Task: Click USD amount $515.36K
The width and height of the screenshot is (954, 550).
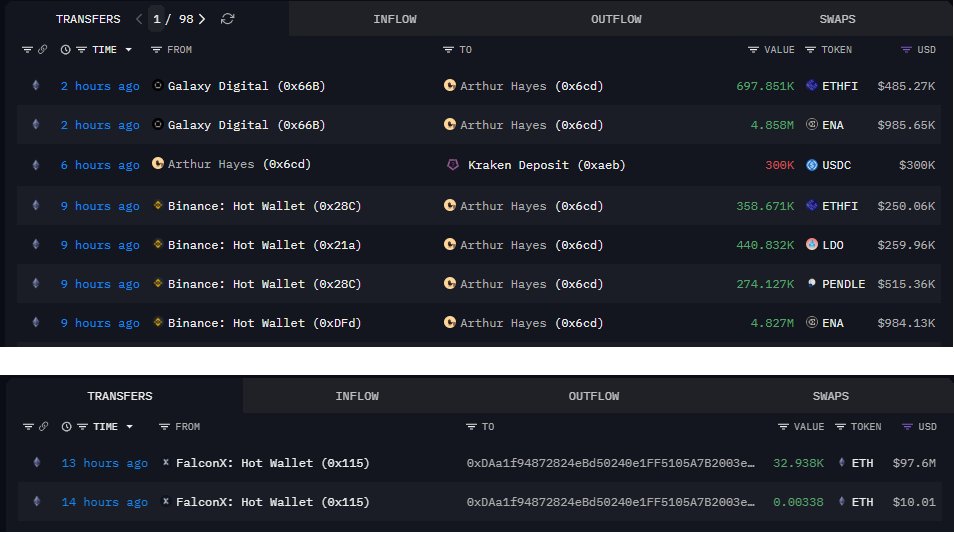Action: [x=906, y=284]
